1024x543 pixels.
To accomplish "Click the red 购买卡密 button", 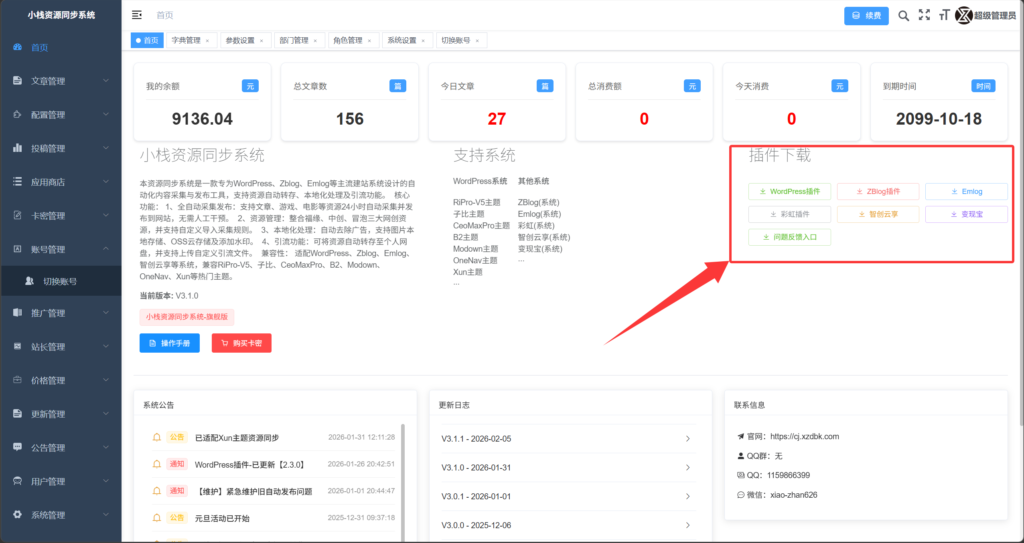I will coord(242,342).
